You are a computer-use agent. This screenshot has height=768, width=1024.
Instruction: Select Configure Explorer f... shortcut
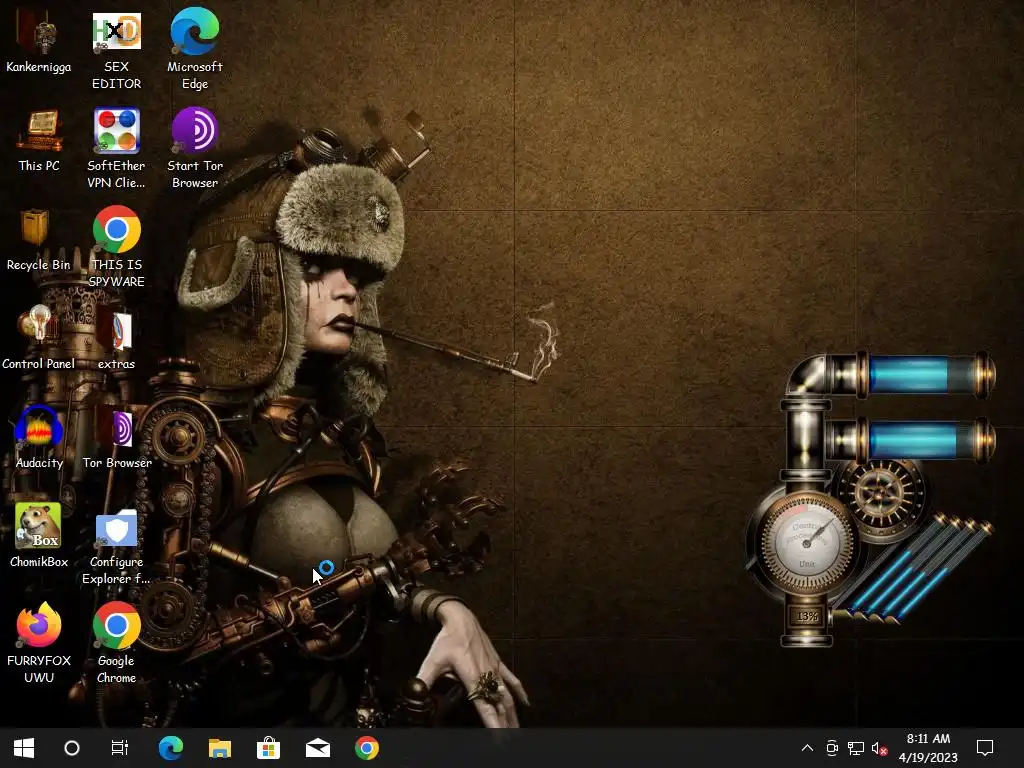point(116,545)
